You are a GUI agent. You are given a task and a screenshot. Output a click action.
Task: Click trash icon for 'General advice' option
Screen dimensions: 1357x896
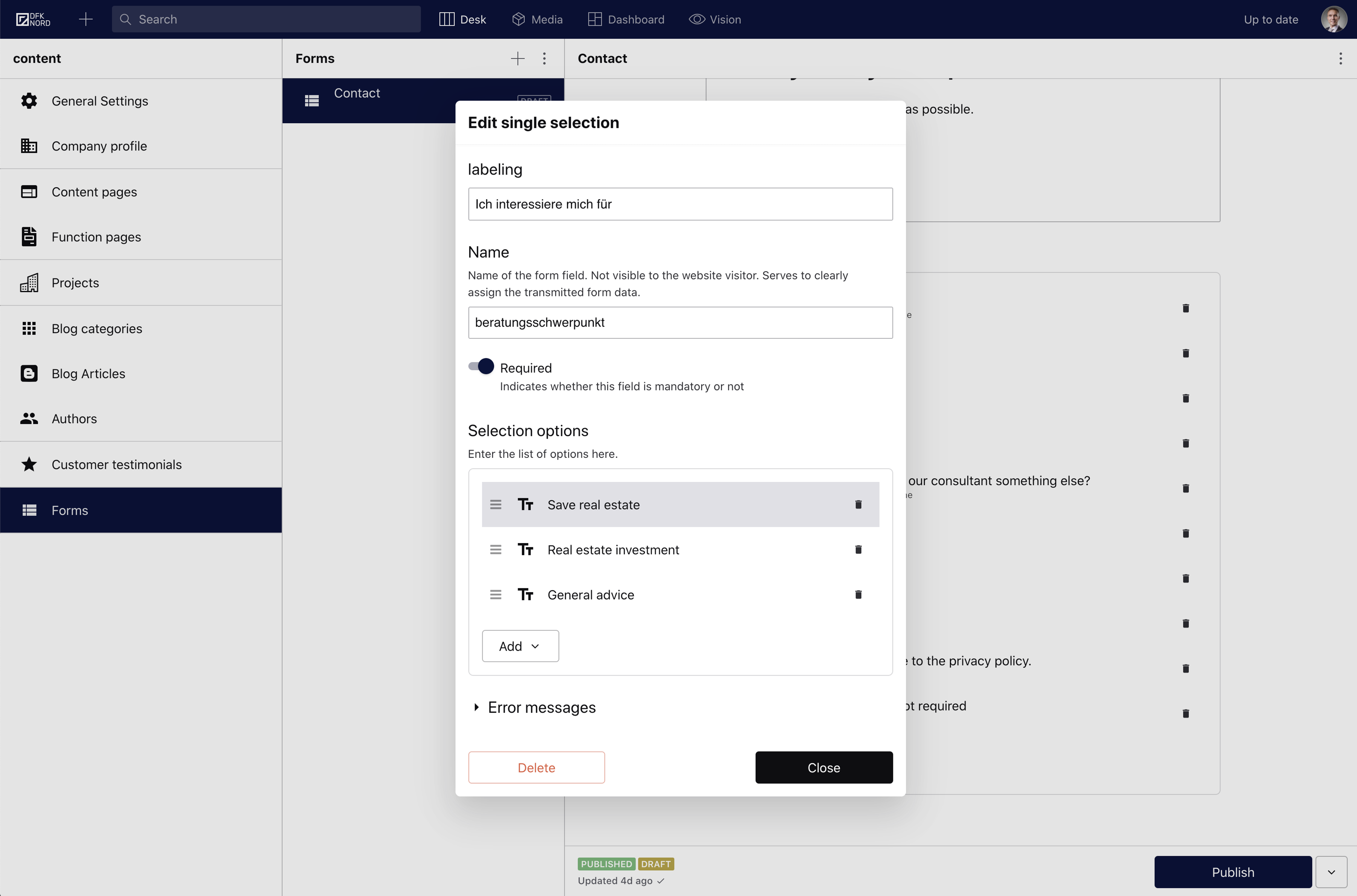pyautogui.click(x=858, y=595)
